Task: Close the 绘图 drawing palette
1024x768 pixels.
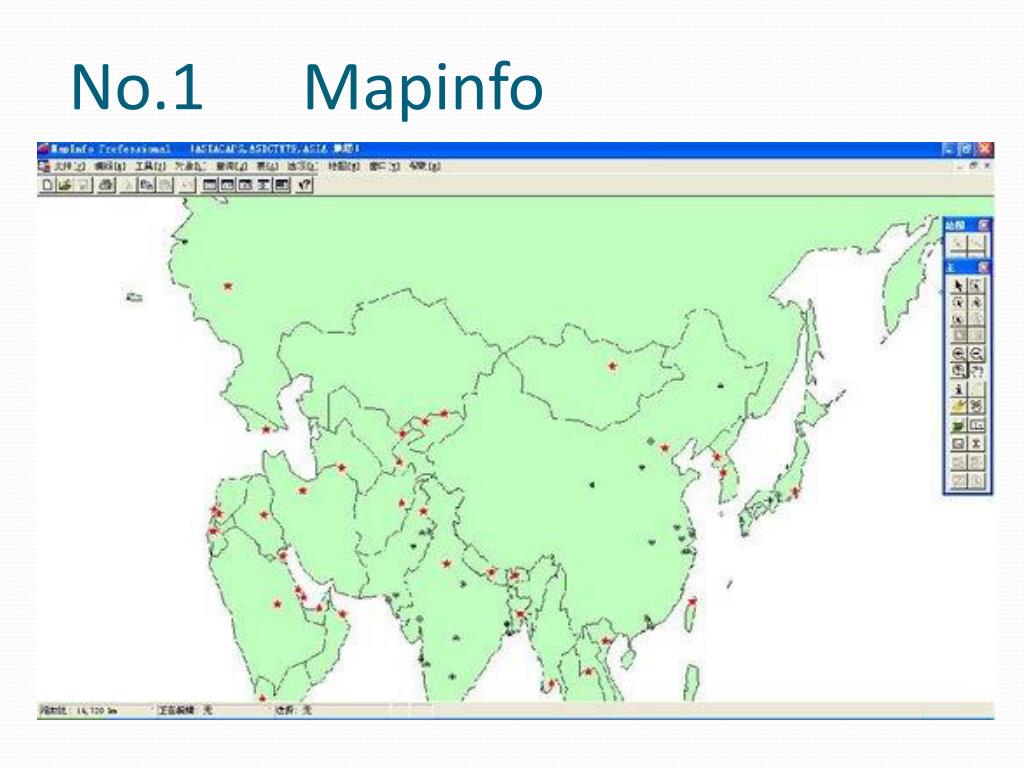Action: pyautogui.click(x=983, y=225)
